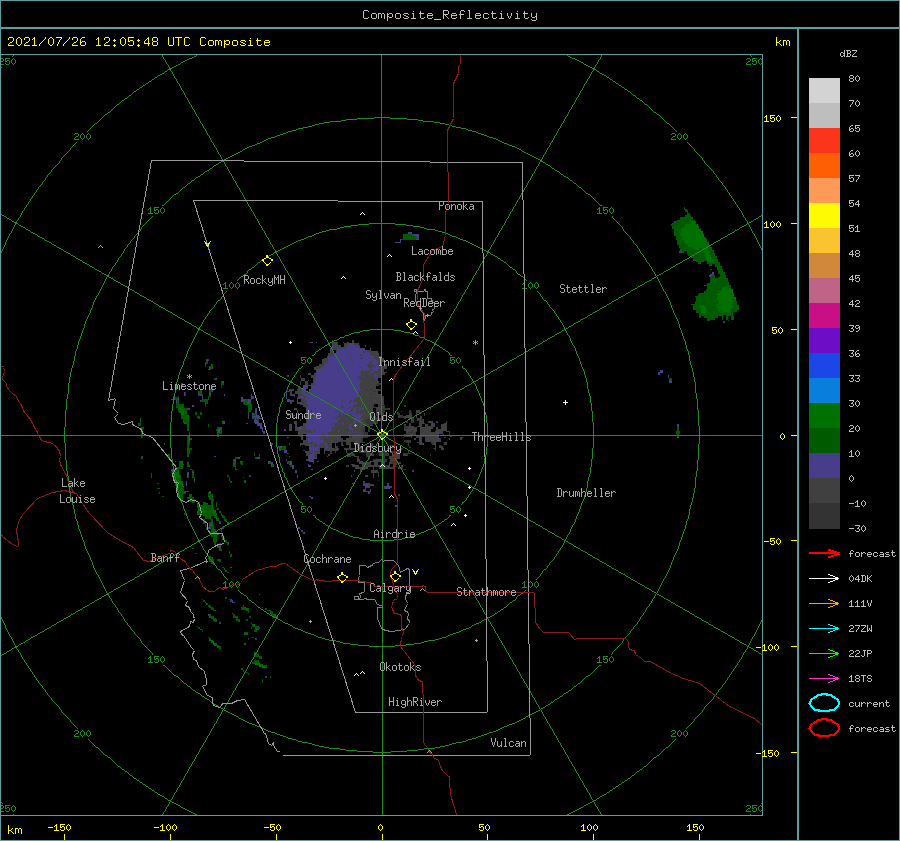Click the Sundre city label
Viewport: 900px width, 841px height.
point(303,414)
